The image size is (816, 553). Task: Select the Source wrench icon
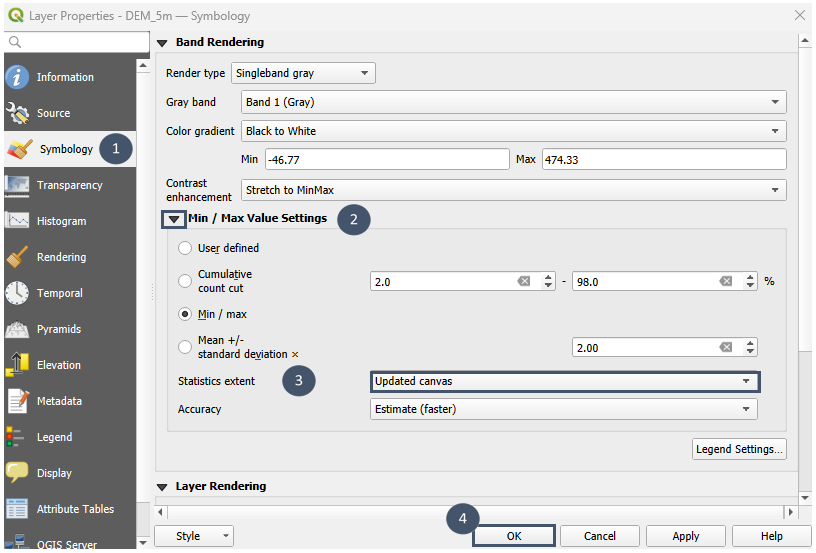[x=18, y=113]
